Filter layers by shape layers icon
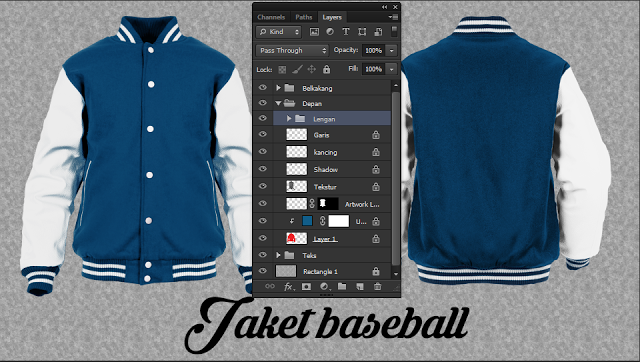 [x=362, y=32]
